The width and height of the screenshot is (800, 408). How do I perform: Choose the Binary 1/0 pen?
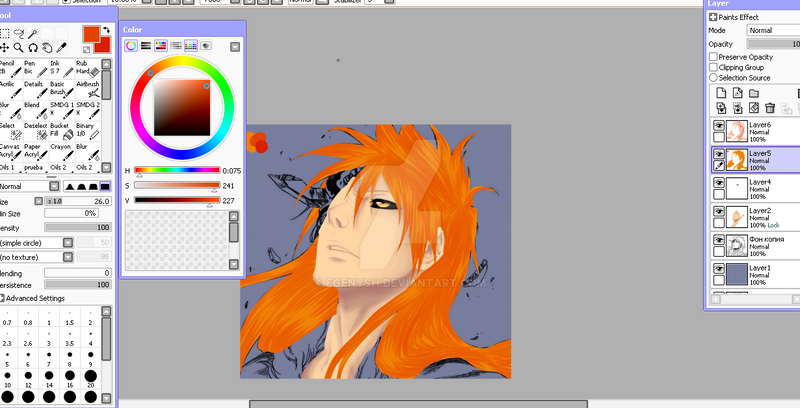tap(88, 131)
